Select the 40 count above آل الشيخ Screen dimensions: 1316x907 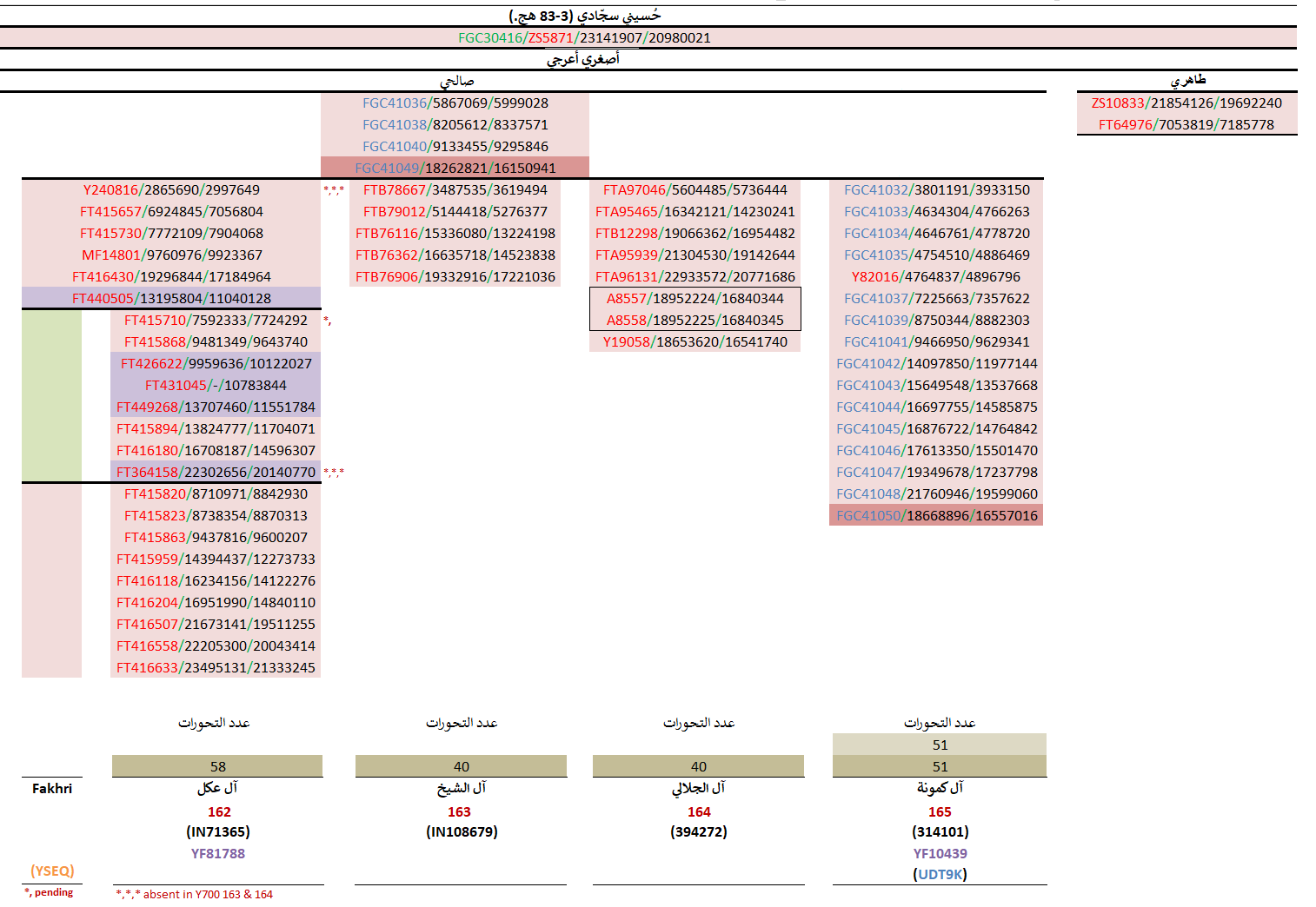click(461, 766)
